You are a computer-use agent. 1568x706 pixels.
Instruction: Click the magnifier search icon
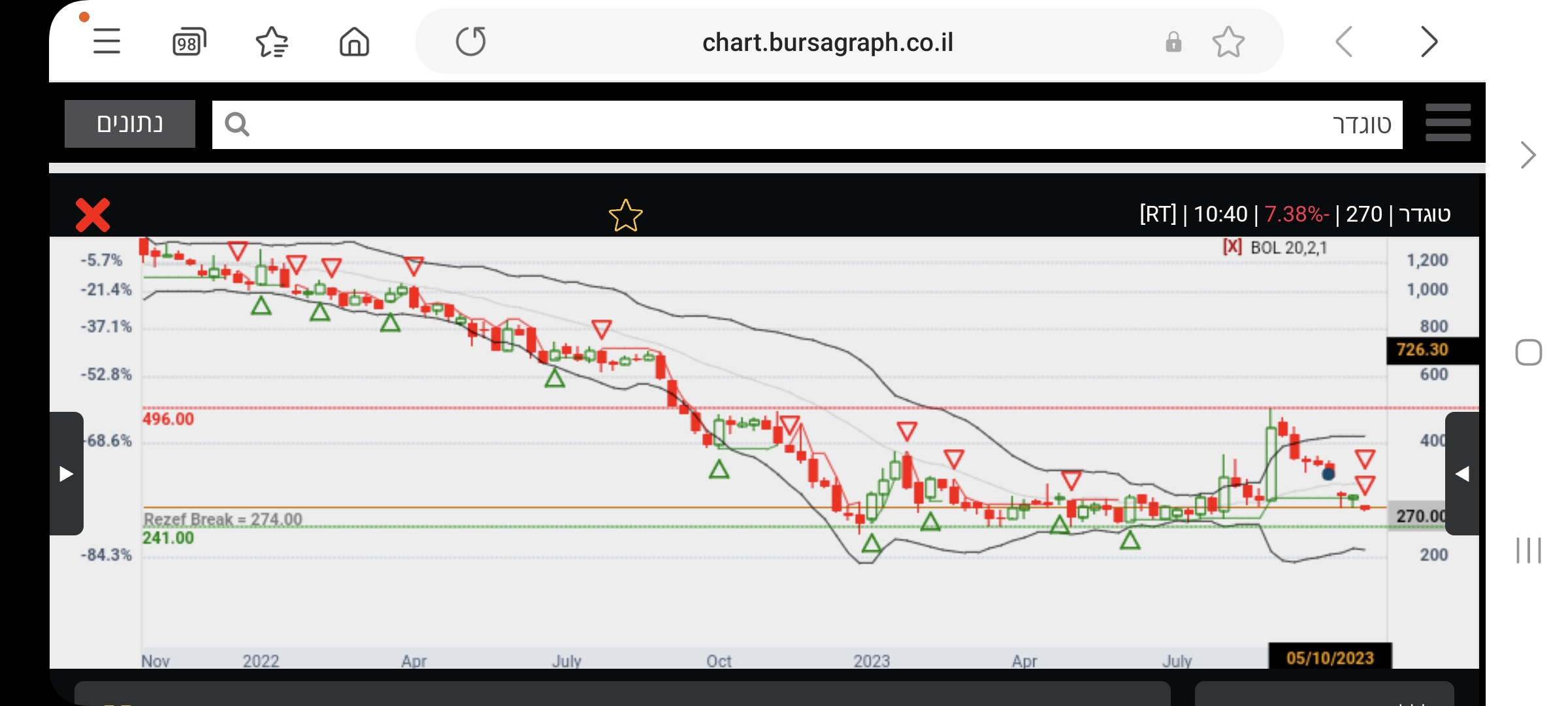pyautogui.click(x=237, y=124)
